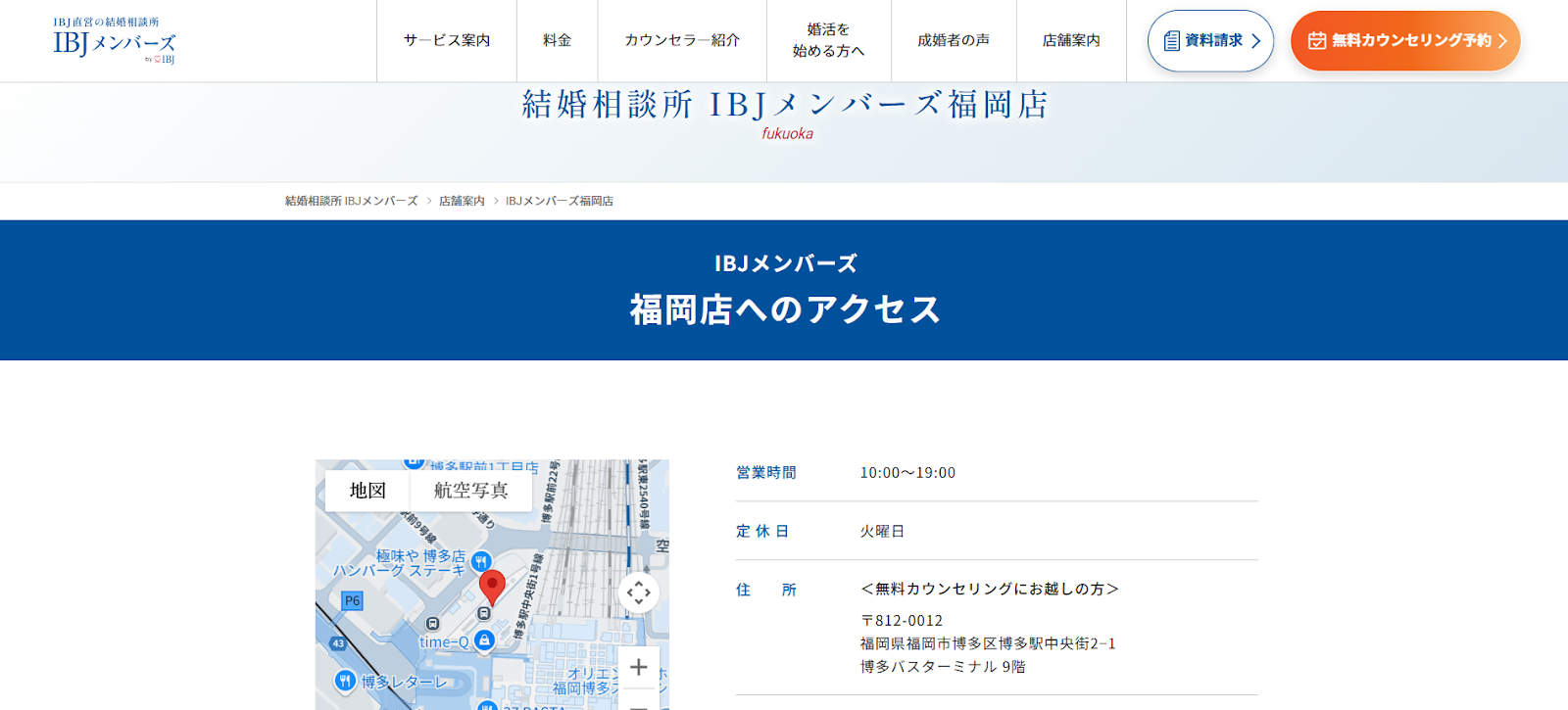The height and width of the screenshot is (710, 1568).
Task: Click the postal code 〒812-0012
Action: pyautogui.click(x=902, y=621)
